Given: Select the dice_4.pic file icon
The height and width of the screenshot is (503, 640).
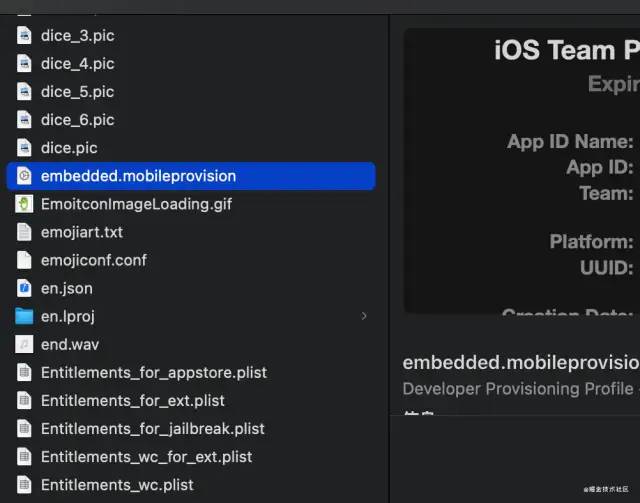Looking at the screenshot, I should [x=24, y=64].
